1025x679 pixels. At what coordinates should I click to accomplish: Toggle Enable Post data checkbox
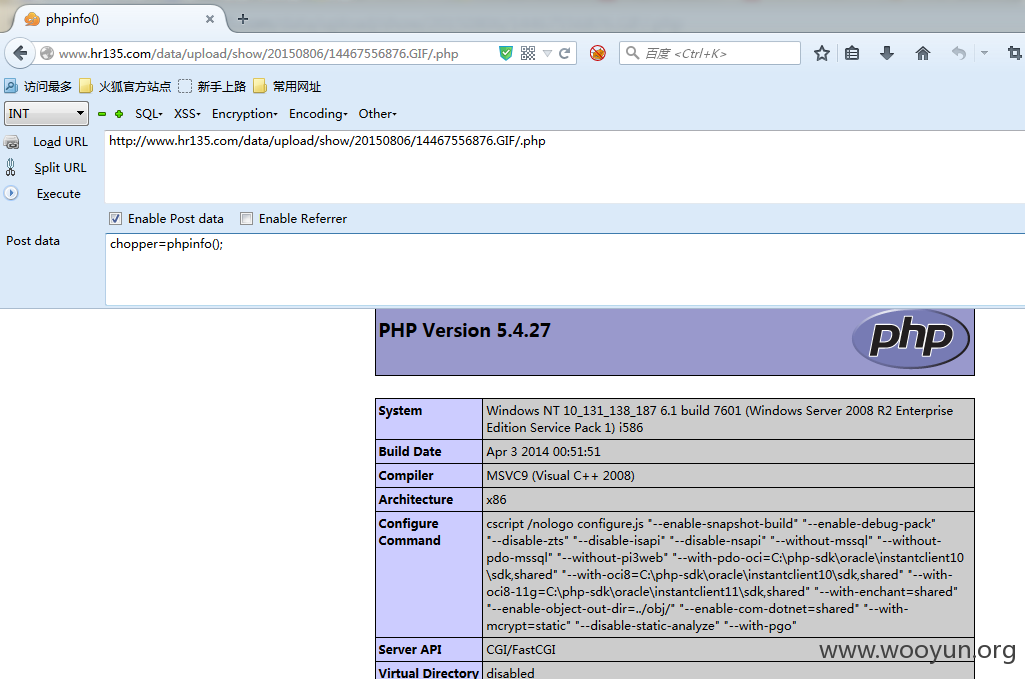tap(116, 219)
